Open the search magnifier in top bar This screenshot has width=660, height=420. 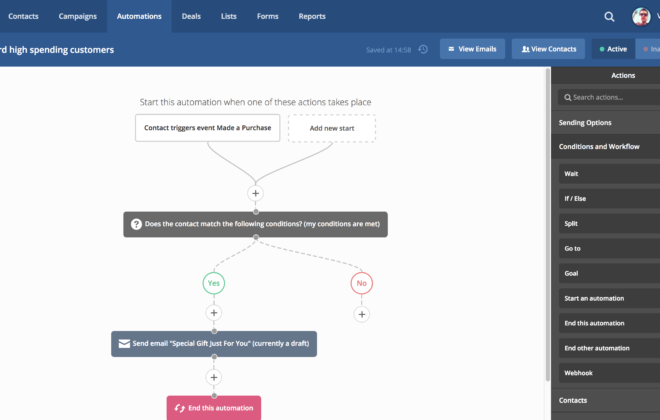click(x=609, y=16)
